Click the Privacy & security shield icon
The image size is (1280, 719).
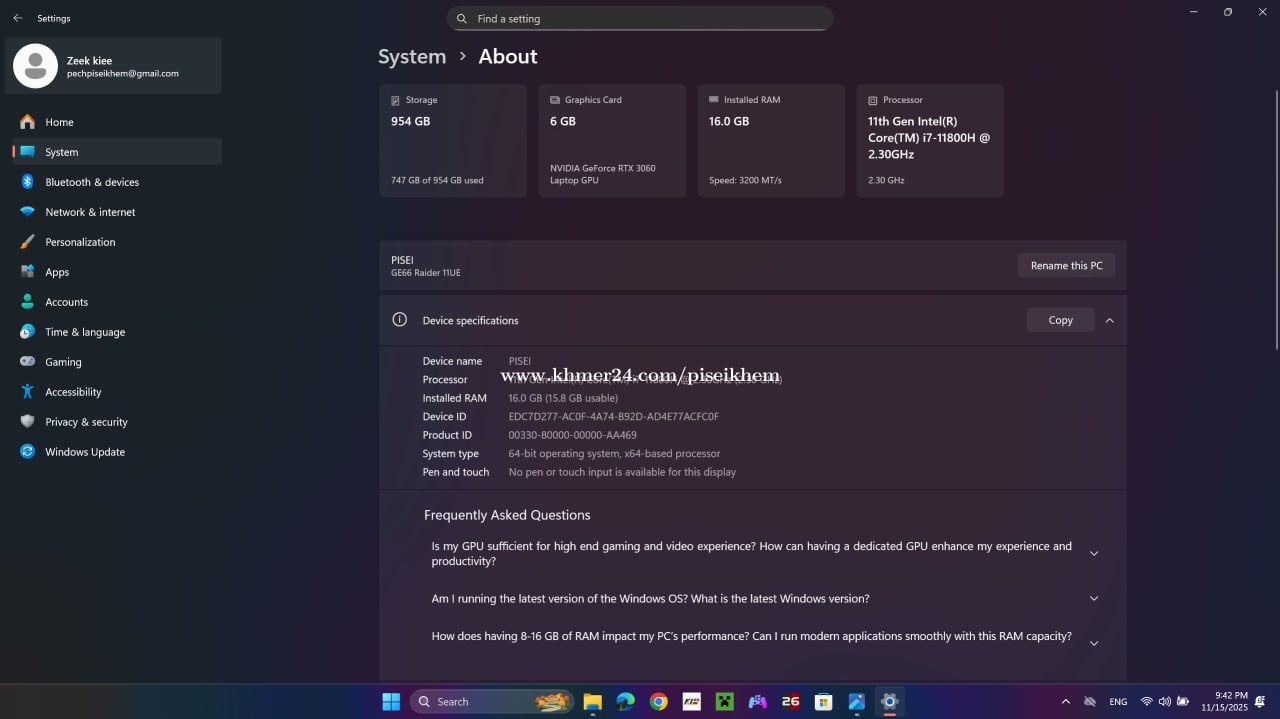[x=27, y=422]
